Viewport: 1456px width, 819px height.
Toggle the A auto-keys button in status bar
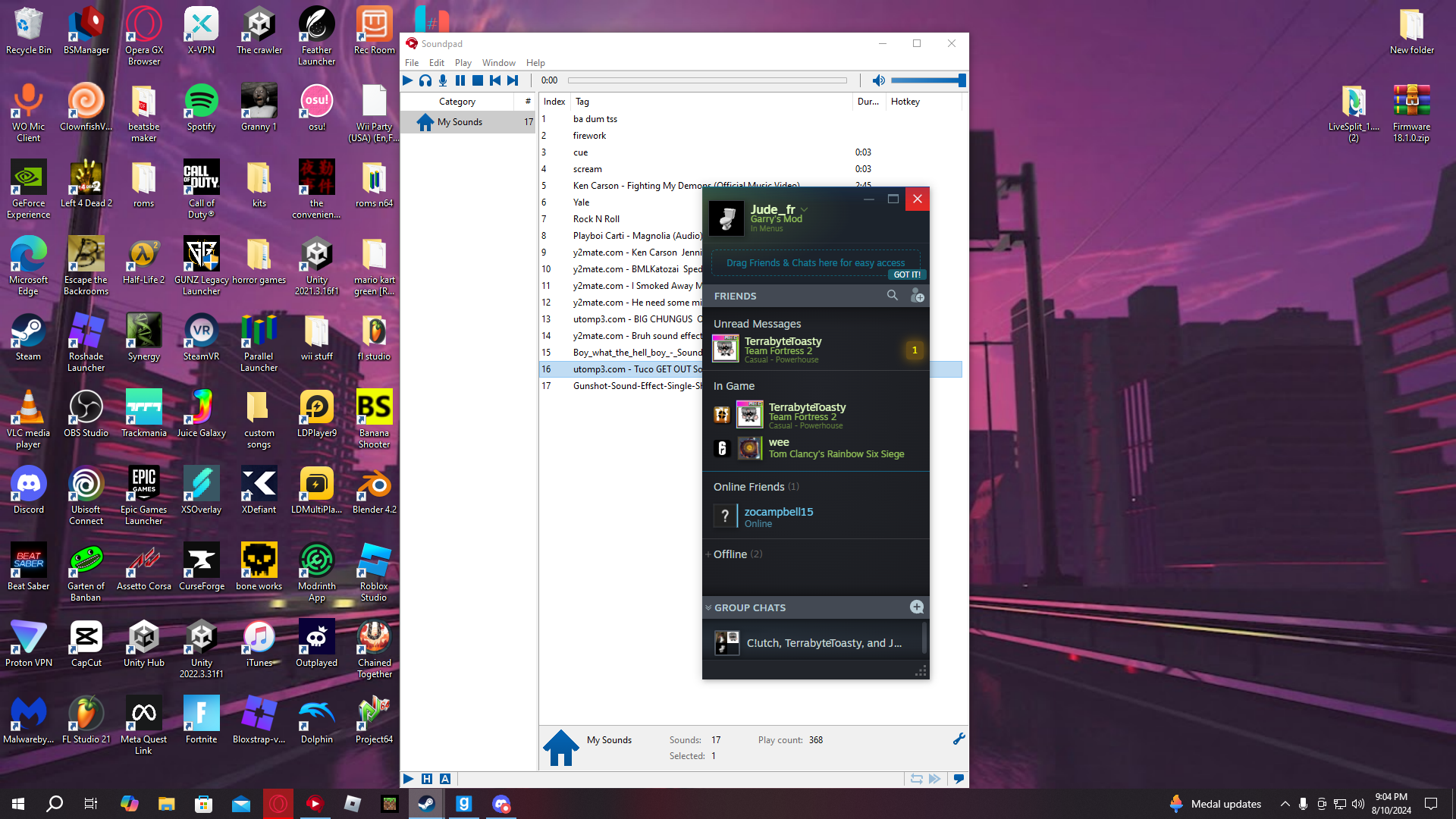pyautogui.click(x=445, y=779)
